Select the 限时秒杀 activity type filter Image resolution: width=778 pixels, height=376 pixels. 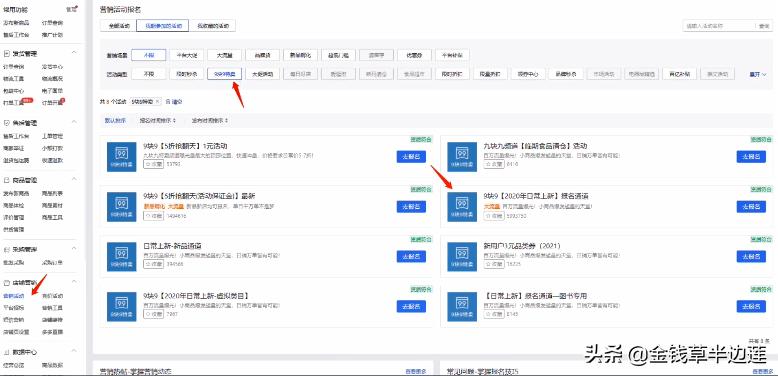click(x=187, y=74)
